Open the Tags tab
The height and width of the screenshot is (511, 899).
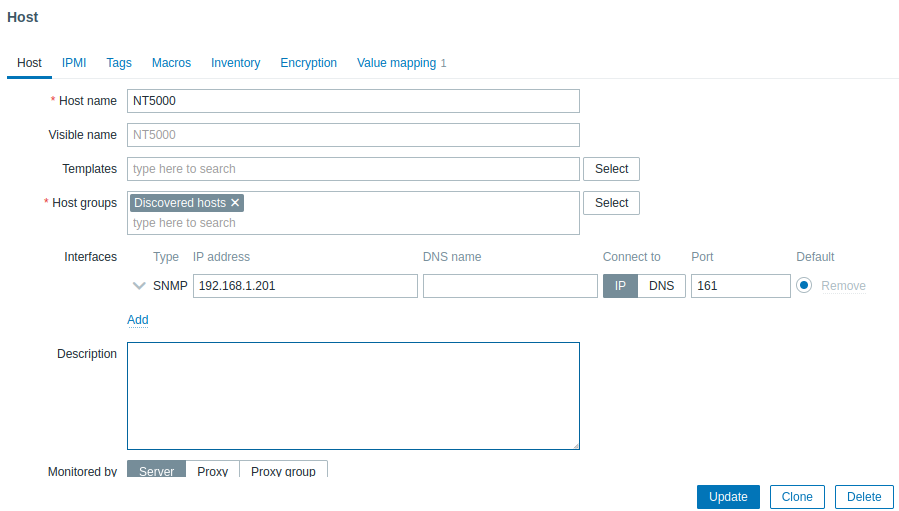point(119,63)
